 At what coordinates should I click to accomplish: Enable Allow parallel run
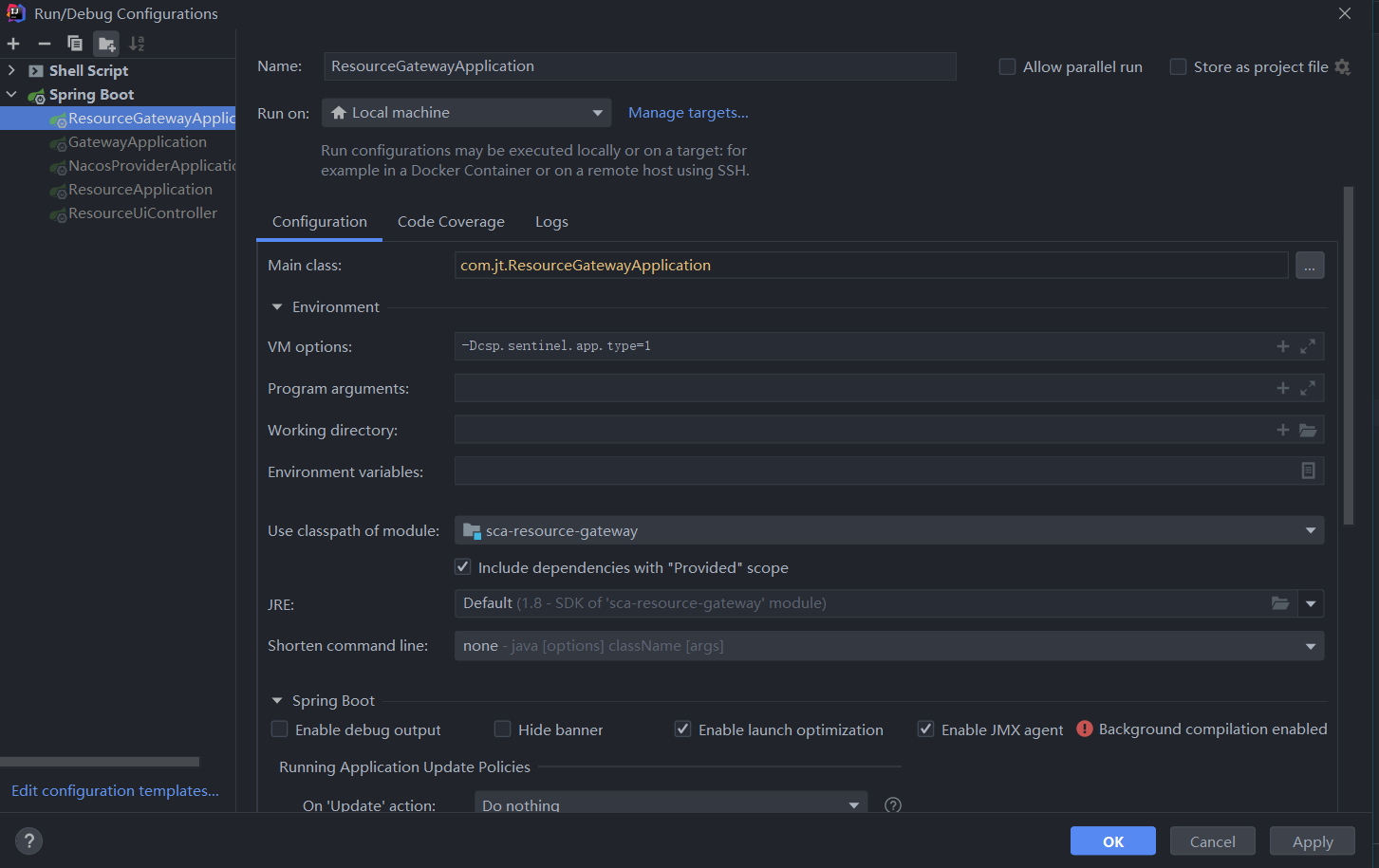point(1008,66)
